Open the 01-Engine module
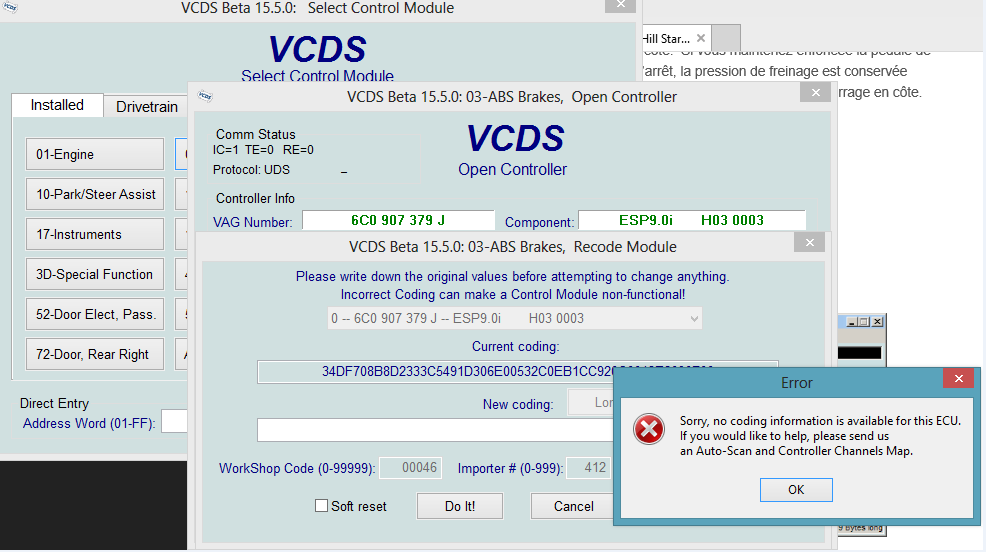The height and width of the screenshot is (552, 986). [x=95, y=154]
